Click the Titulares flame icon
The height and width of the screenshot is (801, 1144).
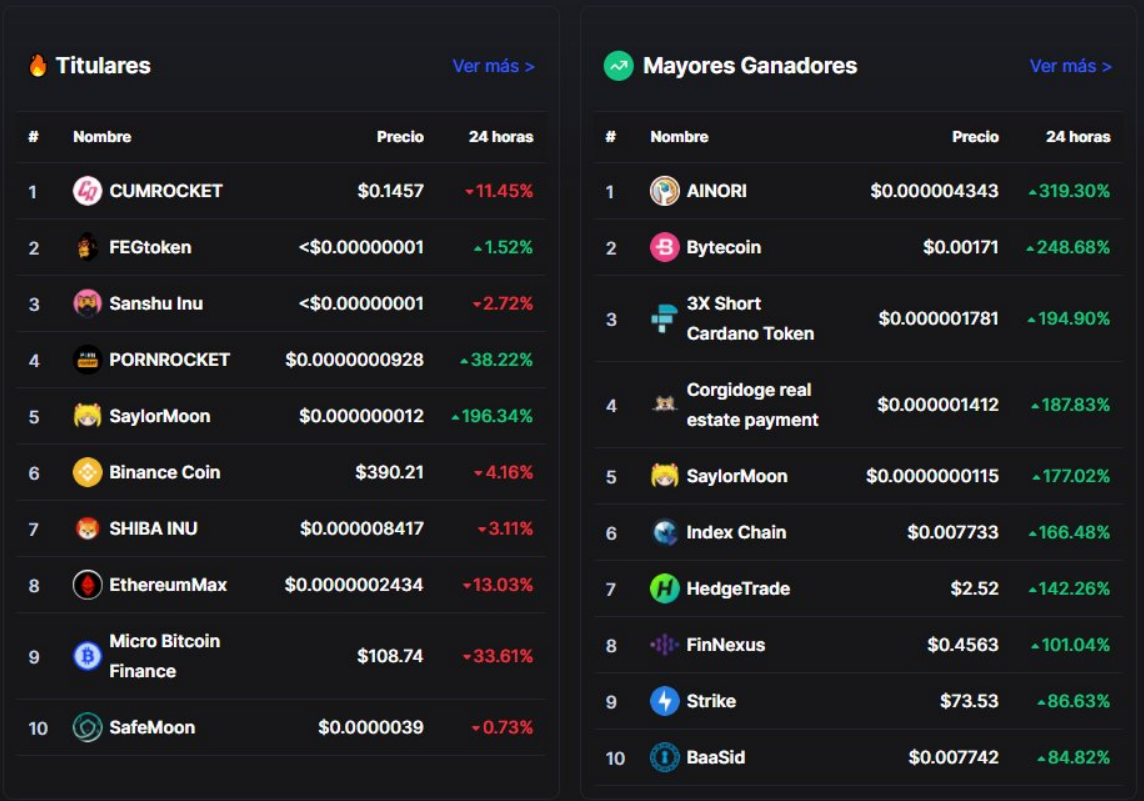pos(37,66)
